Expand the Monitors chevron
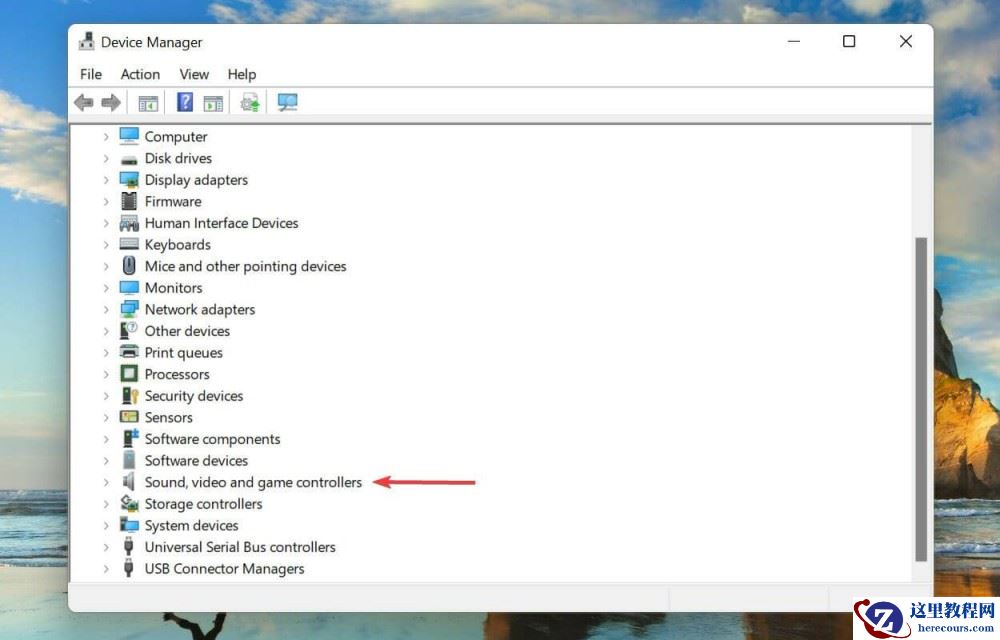The width and height of the screenshot is (1000, 640). 106,287
